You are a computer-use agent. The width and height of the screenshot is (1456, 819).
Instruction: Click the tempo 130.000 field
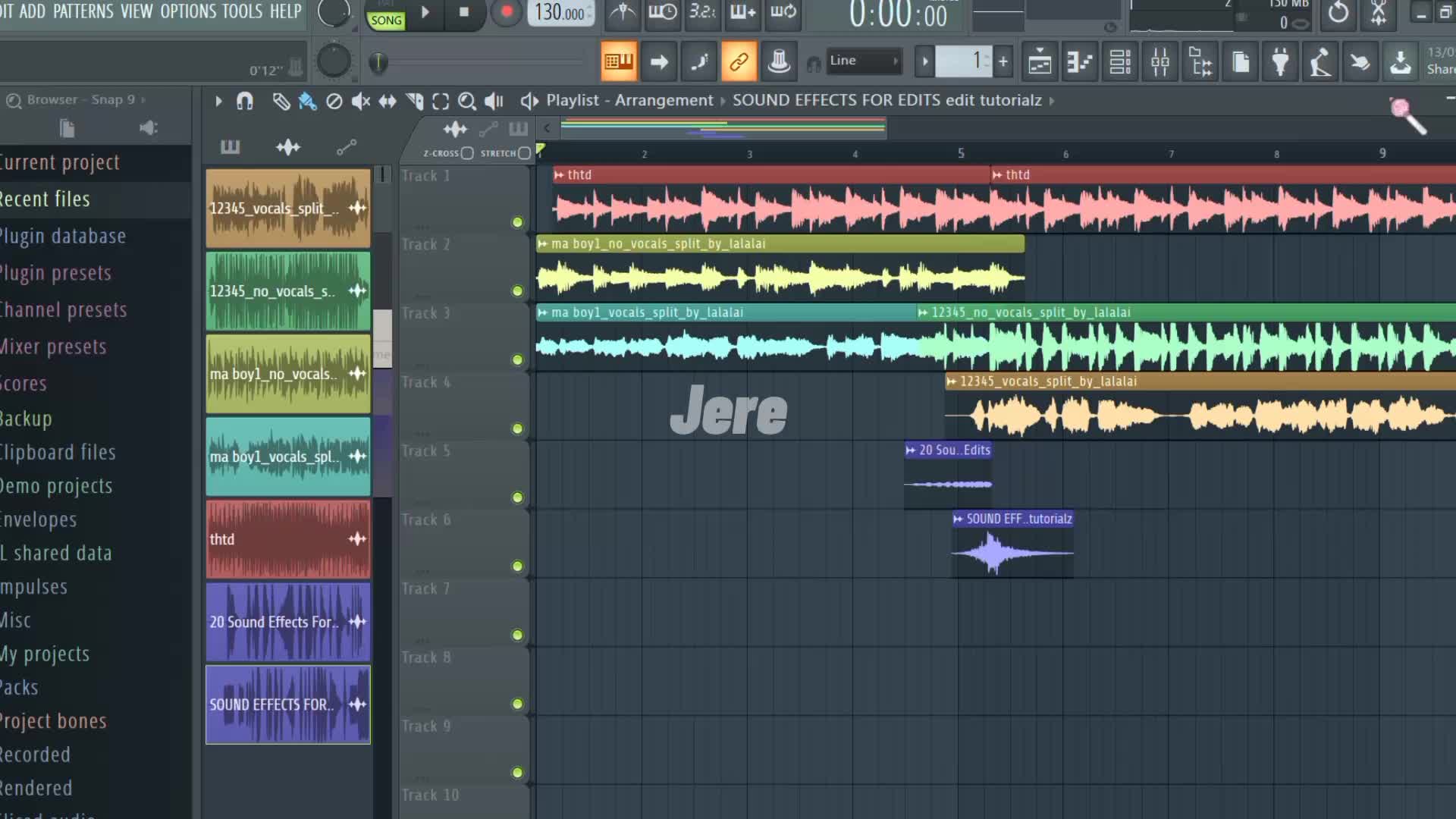pos(559,13)
